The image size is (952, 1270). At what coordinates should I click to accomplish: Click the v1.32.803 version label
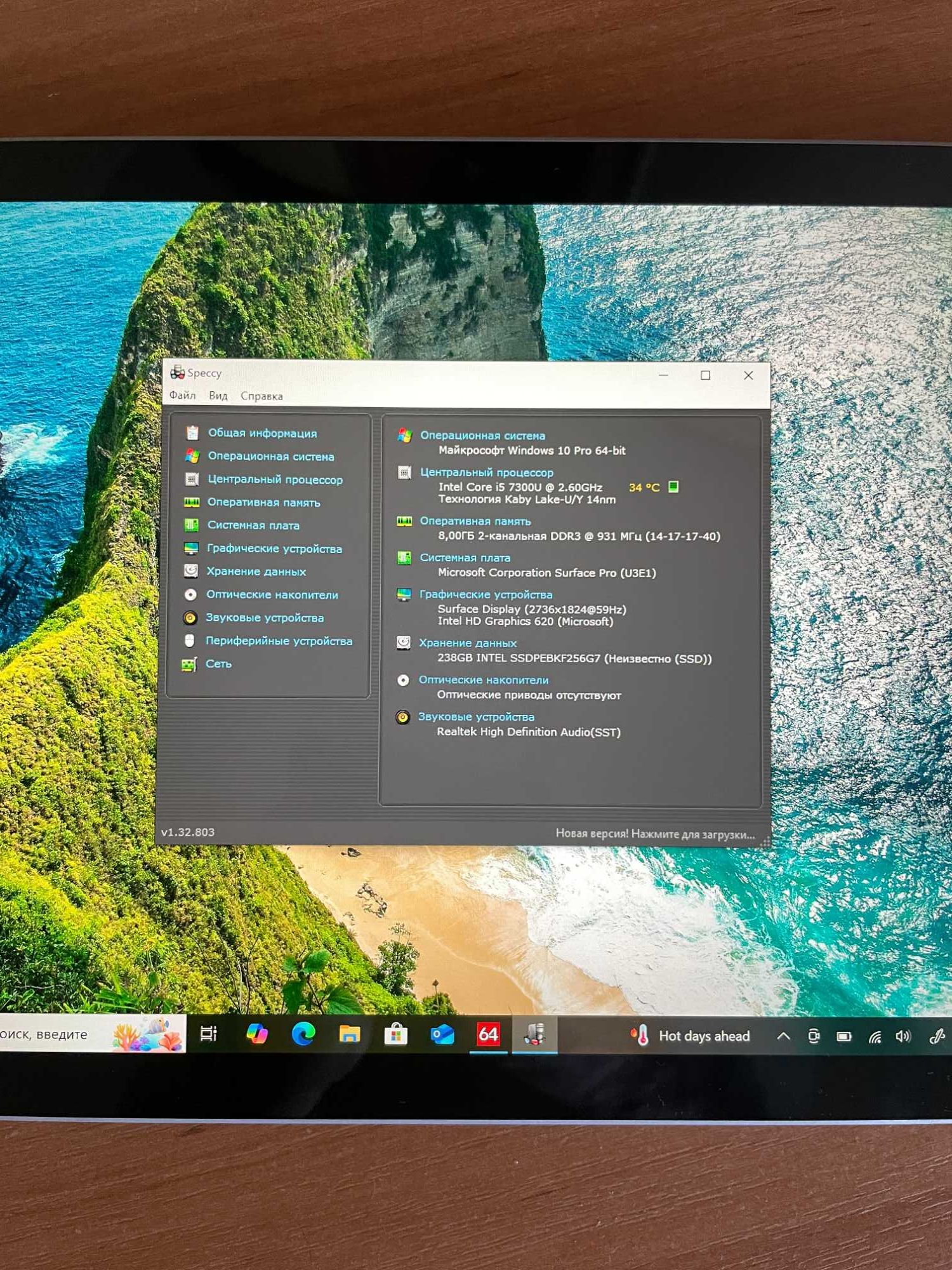tap(188, 832)
